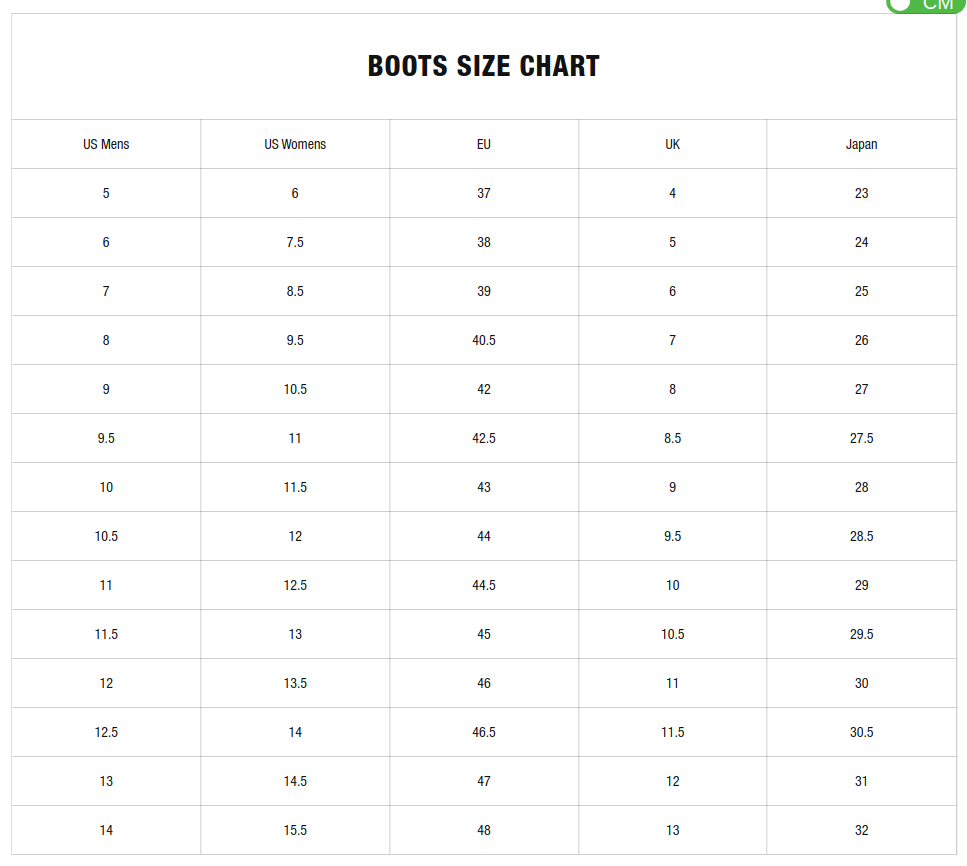Image resolution: width=967 pixels, height=866 pixels.
Task: Select US Womens size 7.5
Action: (x=294, y=242)
